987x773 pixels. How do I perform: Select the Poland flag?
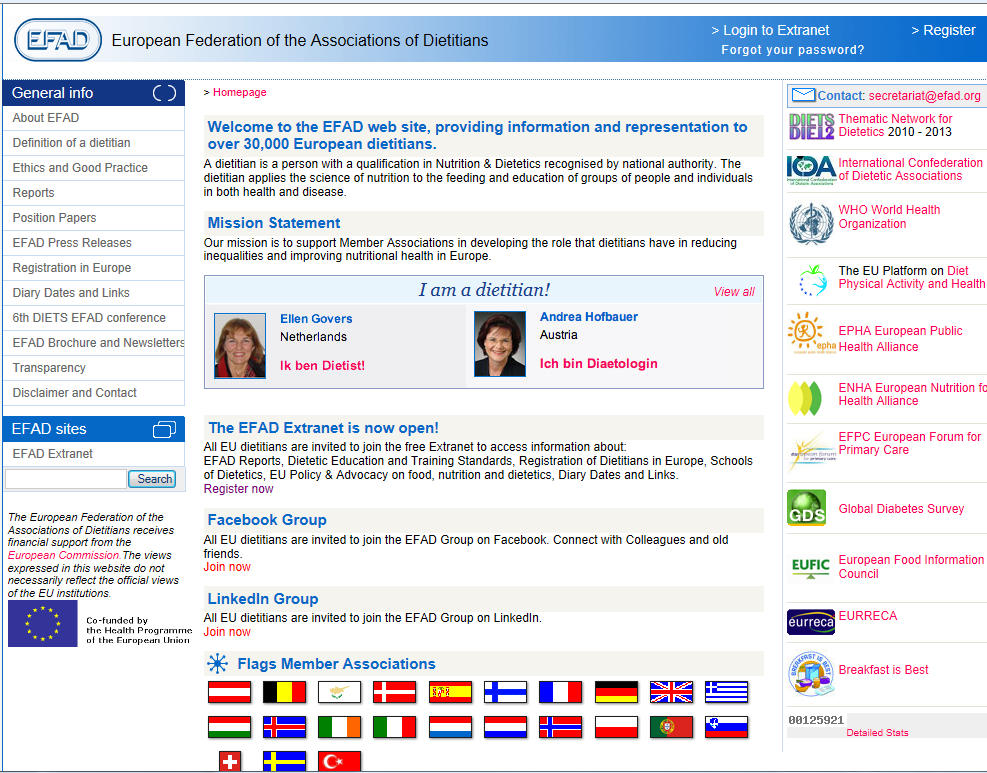coord(616,727)
